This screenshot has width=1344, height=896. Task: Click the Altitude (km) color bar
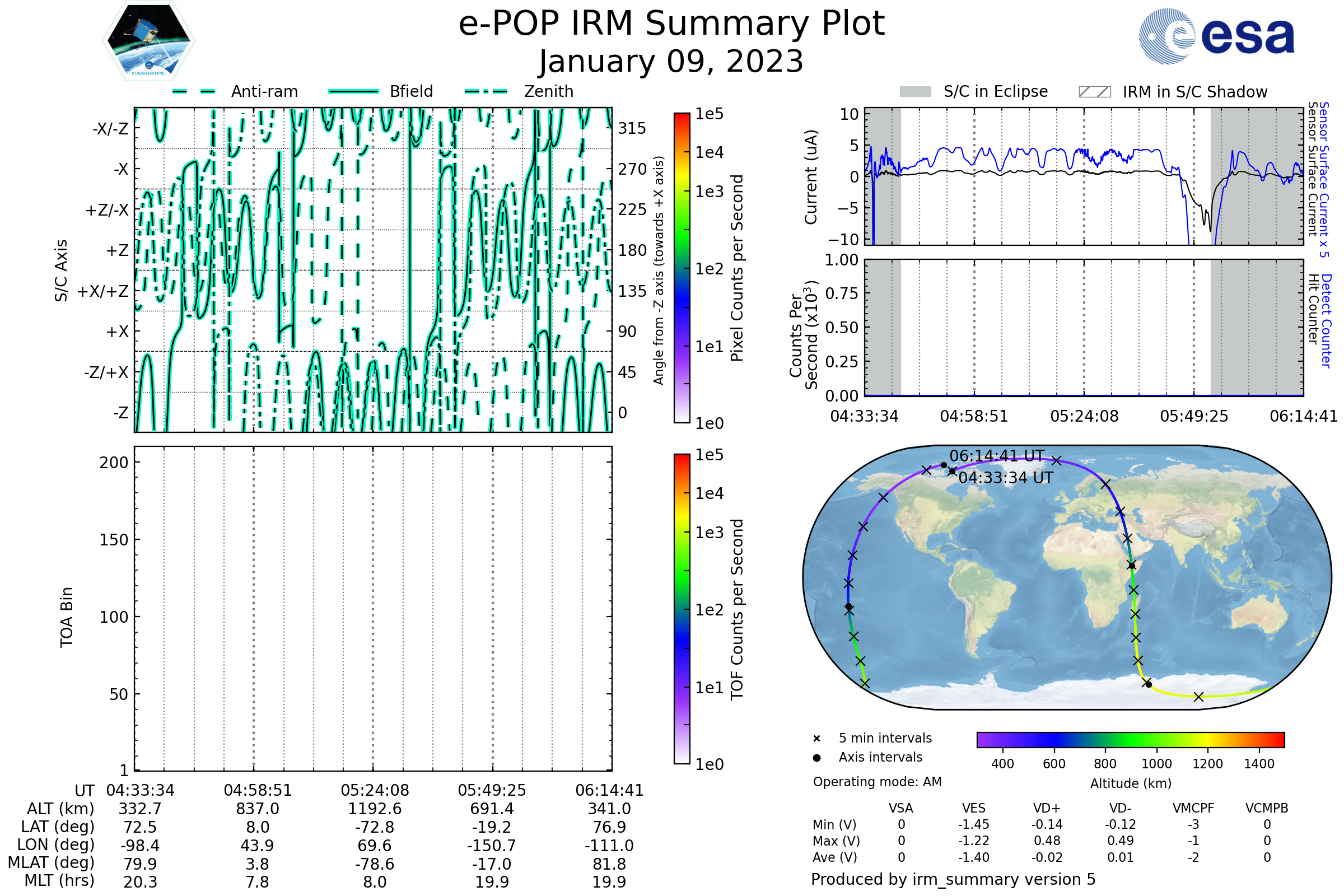(x=1130, y=739)
